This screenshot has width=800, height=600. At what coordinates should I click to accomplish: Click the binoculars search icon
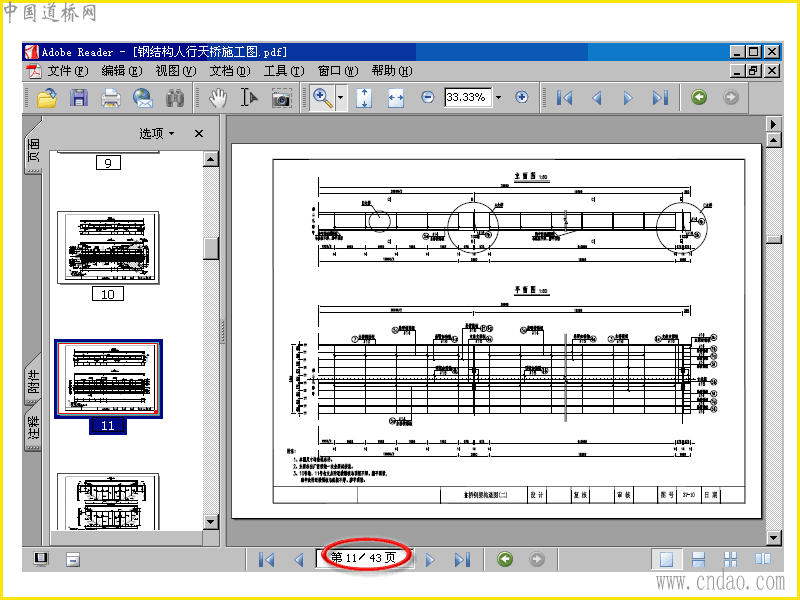click(x=175, y=98)
